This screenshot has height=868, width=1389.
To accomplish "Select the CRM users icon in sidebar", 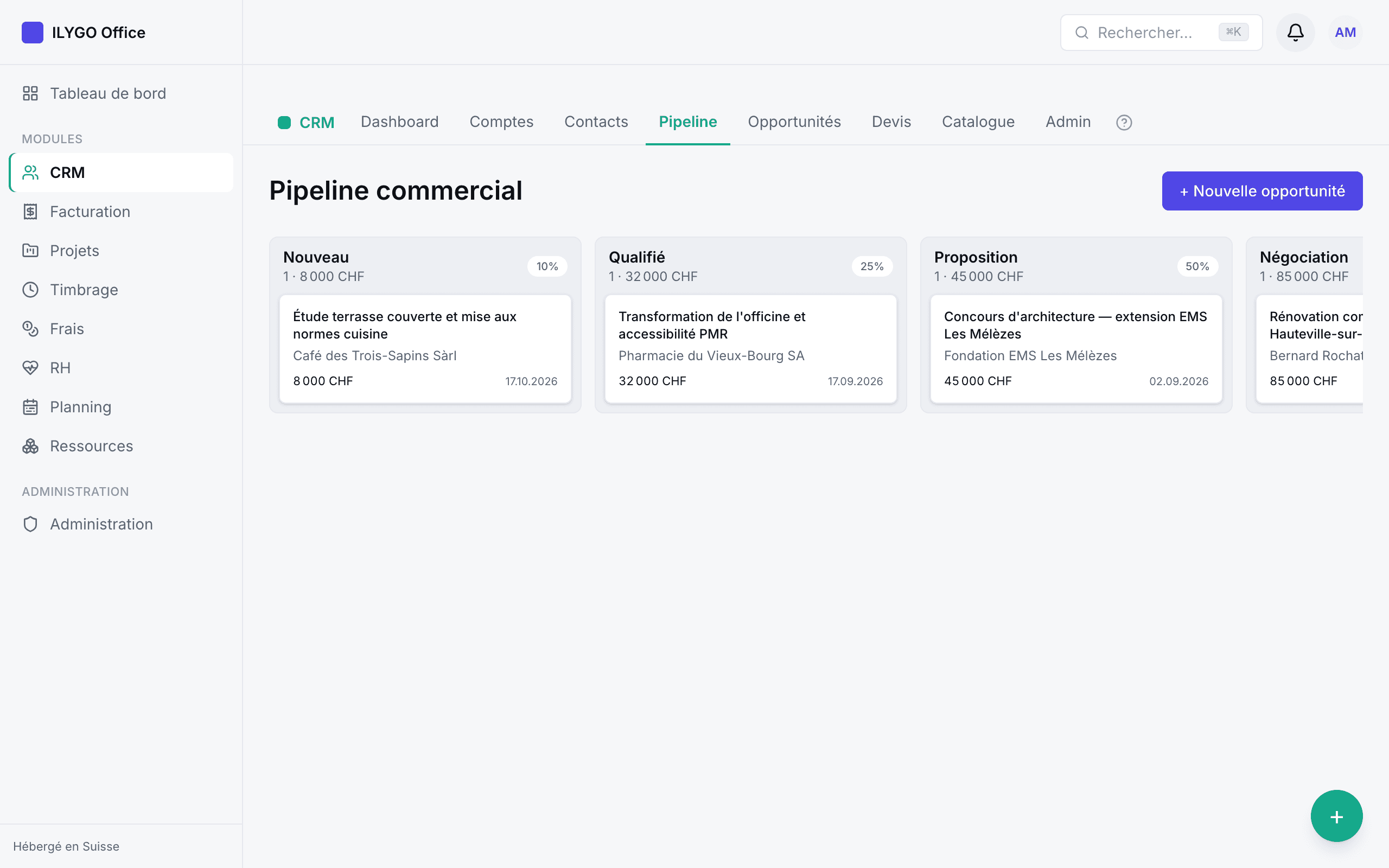I will coord(30,172).
